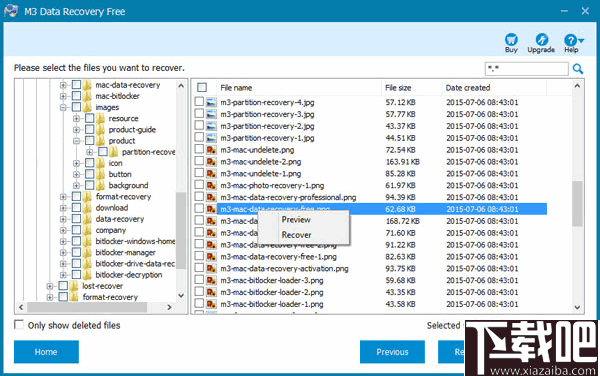This screenshot has width=600, height=376.
Task: Click image icon of m3-partition-recovery-4.jpg
Action: pos(211,102)
